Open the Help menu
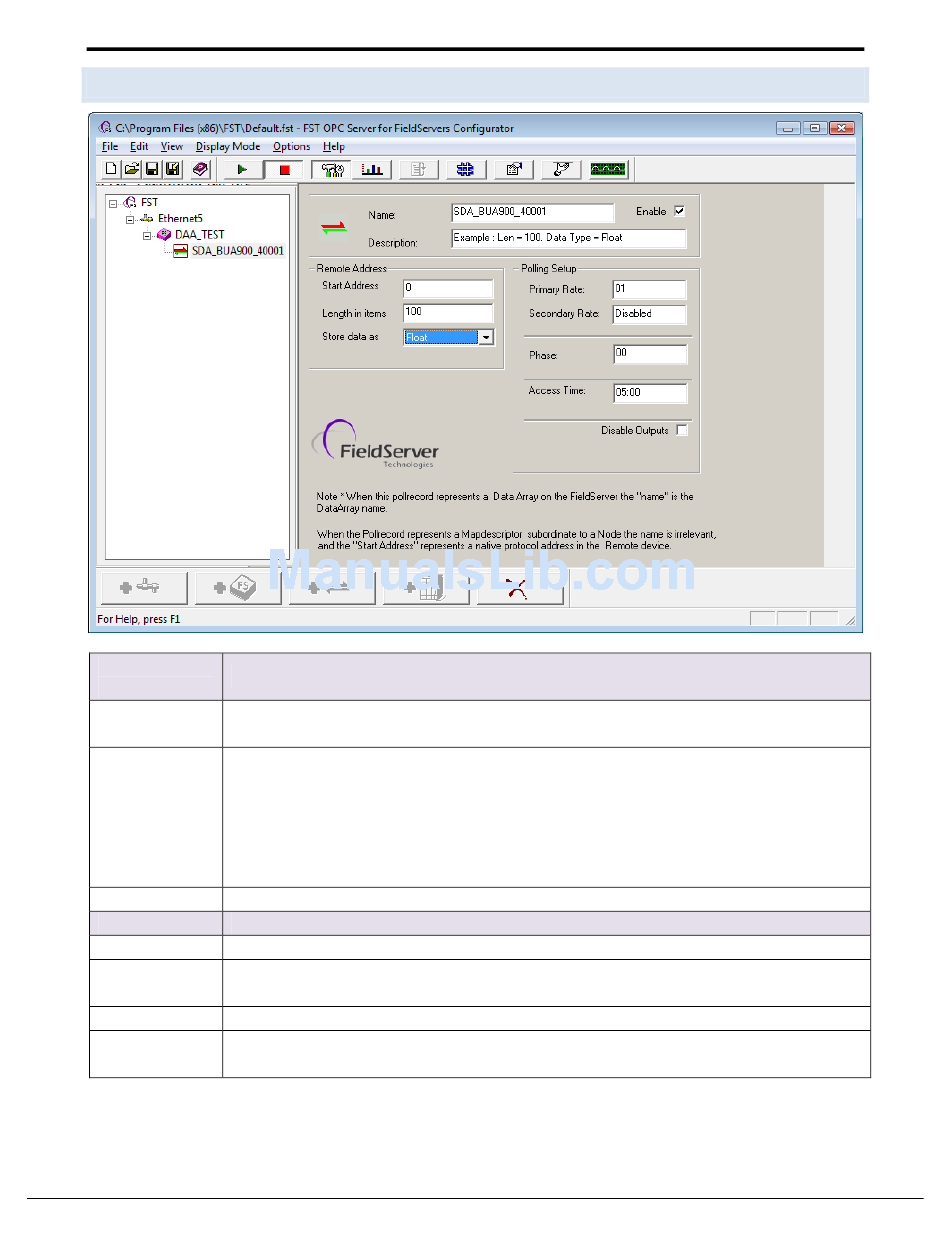The height and width of the screenshot is (1248, 950). click(334, 146)
